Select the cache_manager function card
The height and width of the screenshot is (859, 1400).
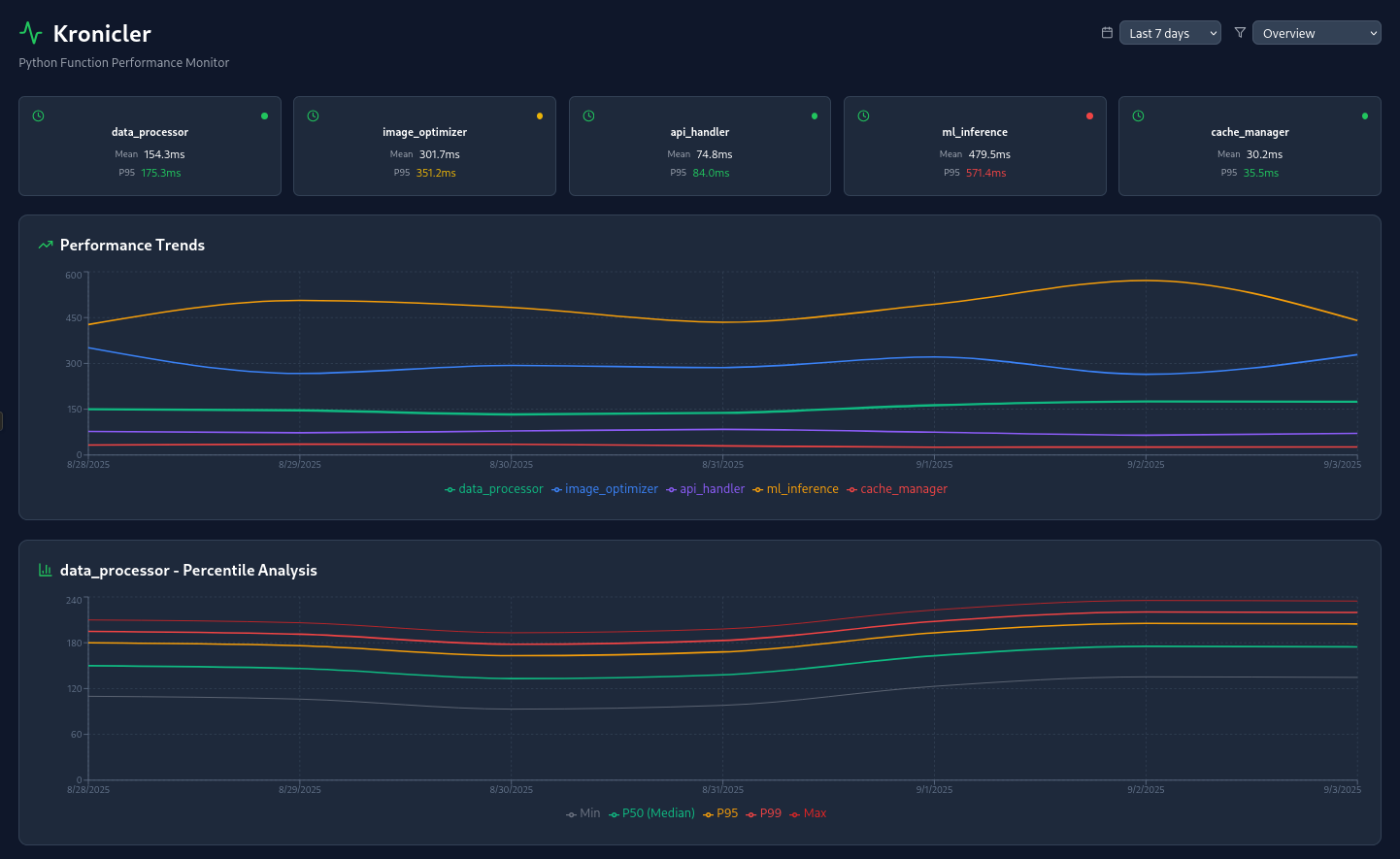[1250, 146]
